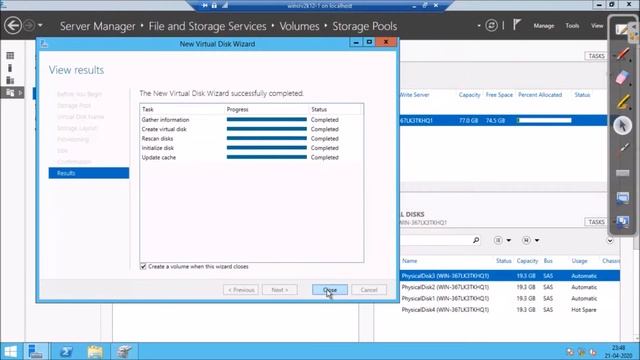
Task: Click File and Storage Services in breadcrumb
Action: click(207, 26)
